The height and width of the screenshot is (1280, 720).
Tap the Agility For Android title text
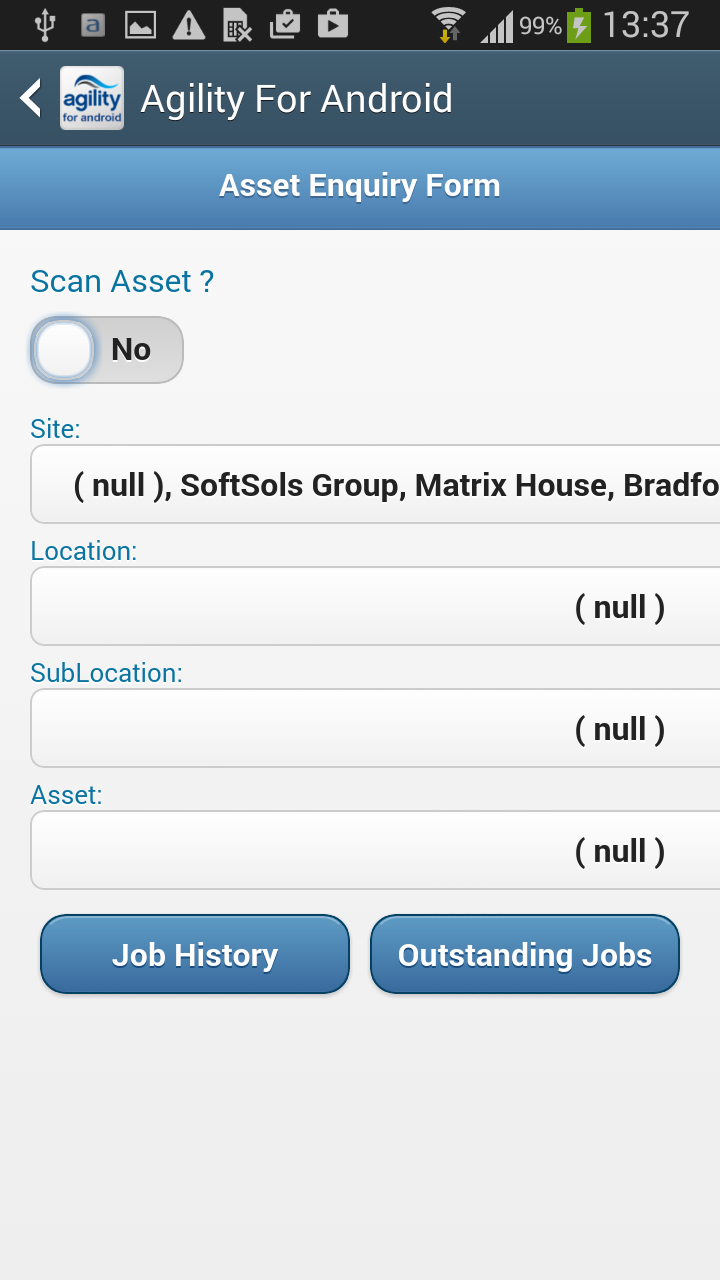pyautogui.click(x=297, y=99)
